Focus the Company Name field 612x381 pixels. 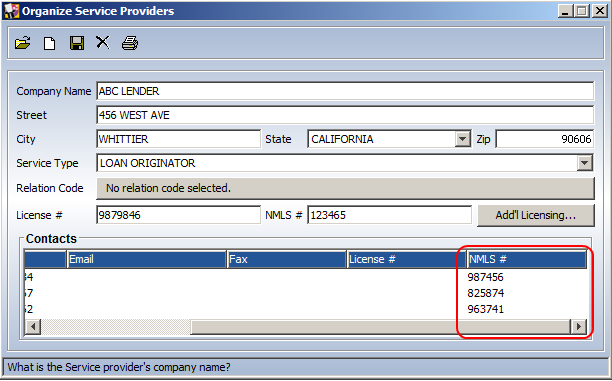click(345, 91)
